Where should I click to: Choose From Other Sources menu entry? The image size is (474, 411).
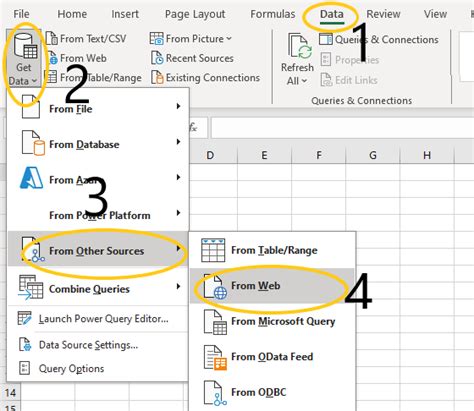click(x=98, y=249)
